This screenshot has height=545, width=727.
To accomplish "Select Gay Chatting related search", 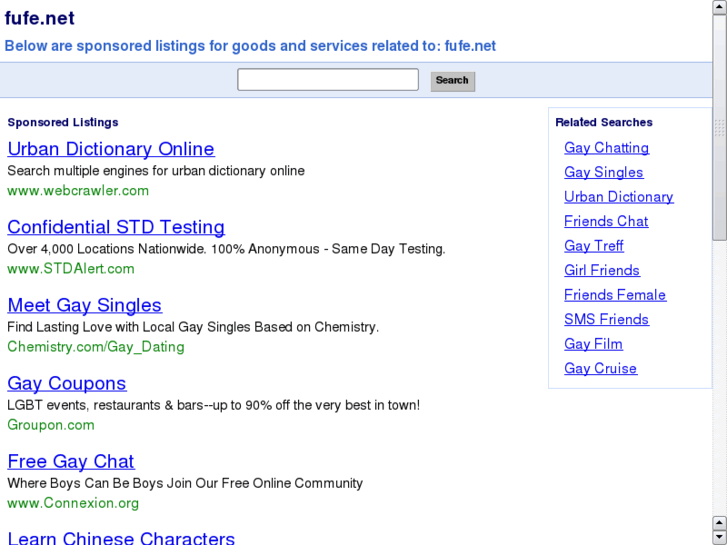I will point(606,148).
